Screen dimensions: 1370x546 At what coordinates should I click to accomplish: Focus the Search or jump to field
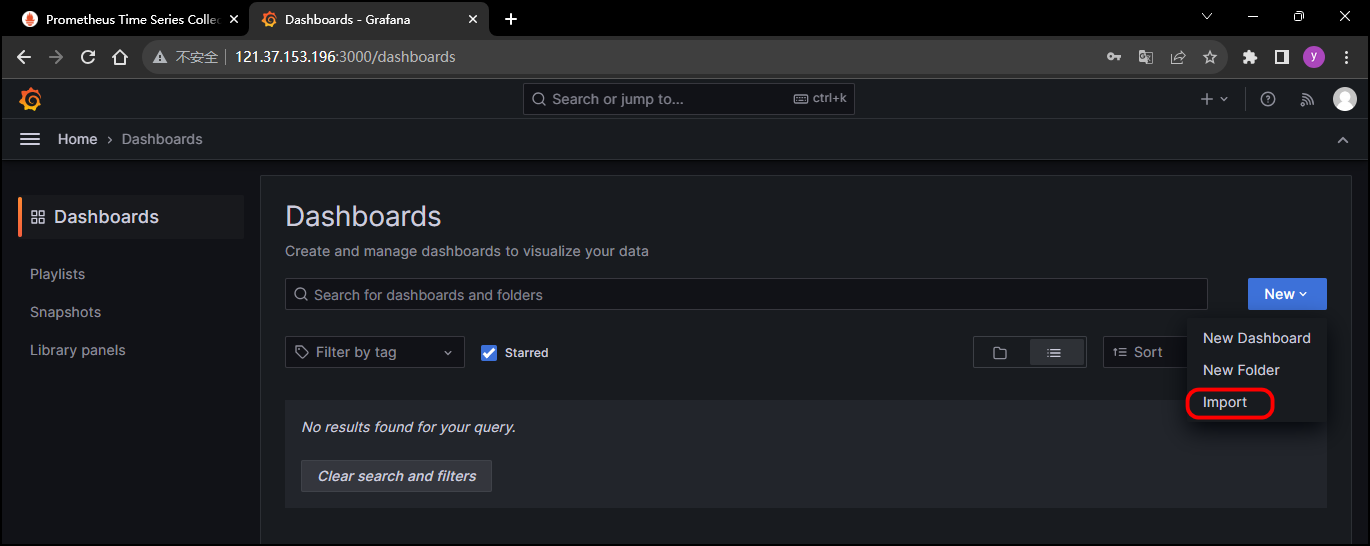[x=689, y=99]
